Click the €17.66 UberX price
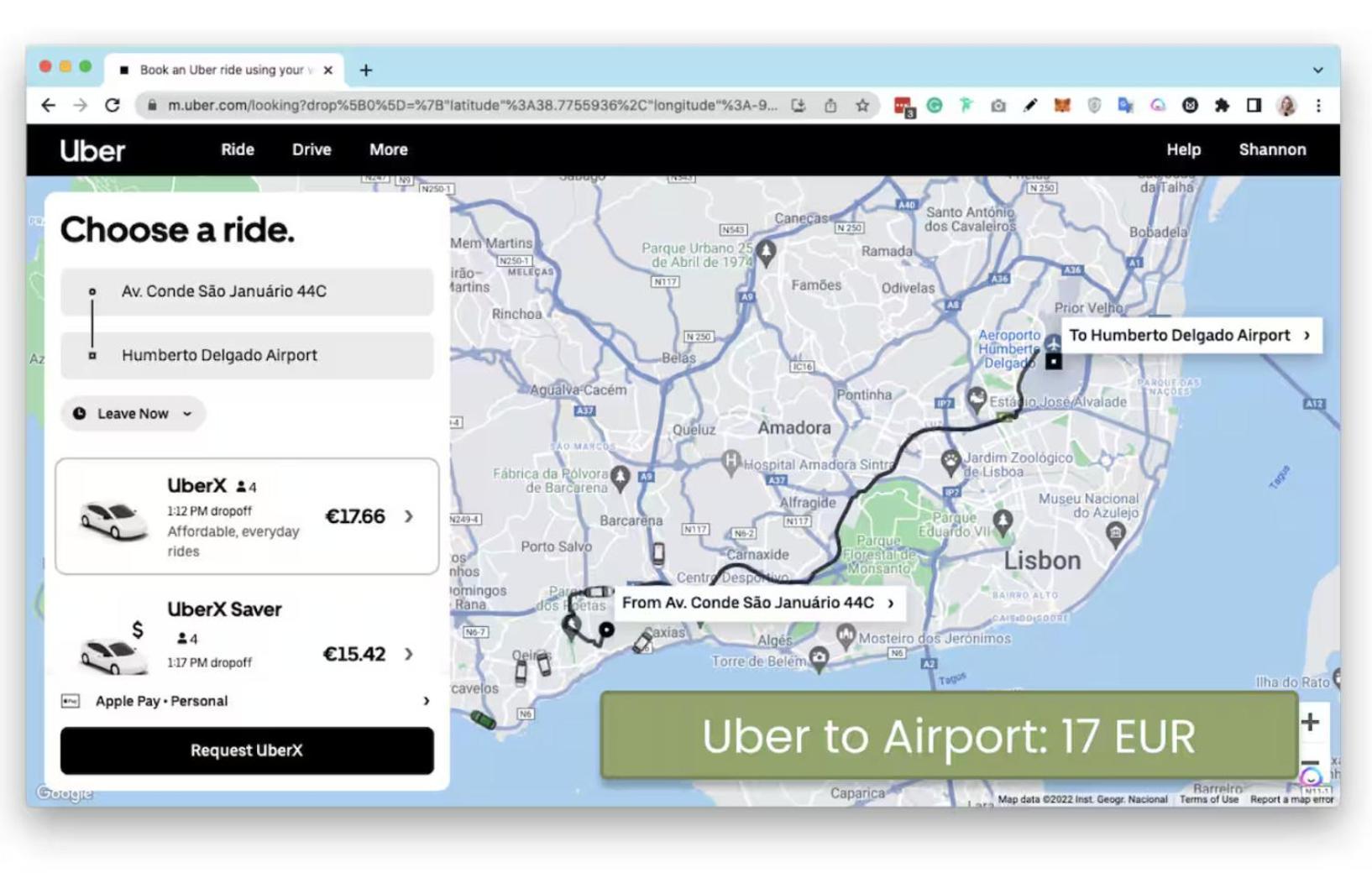1372x873 pixels. click(355, 516)
